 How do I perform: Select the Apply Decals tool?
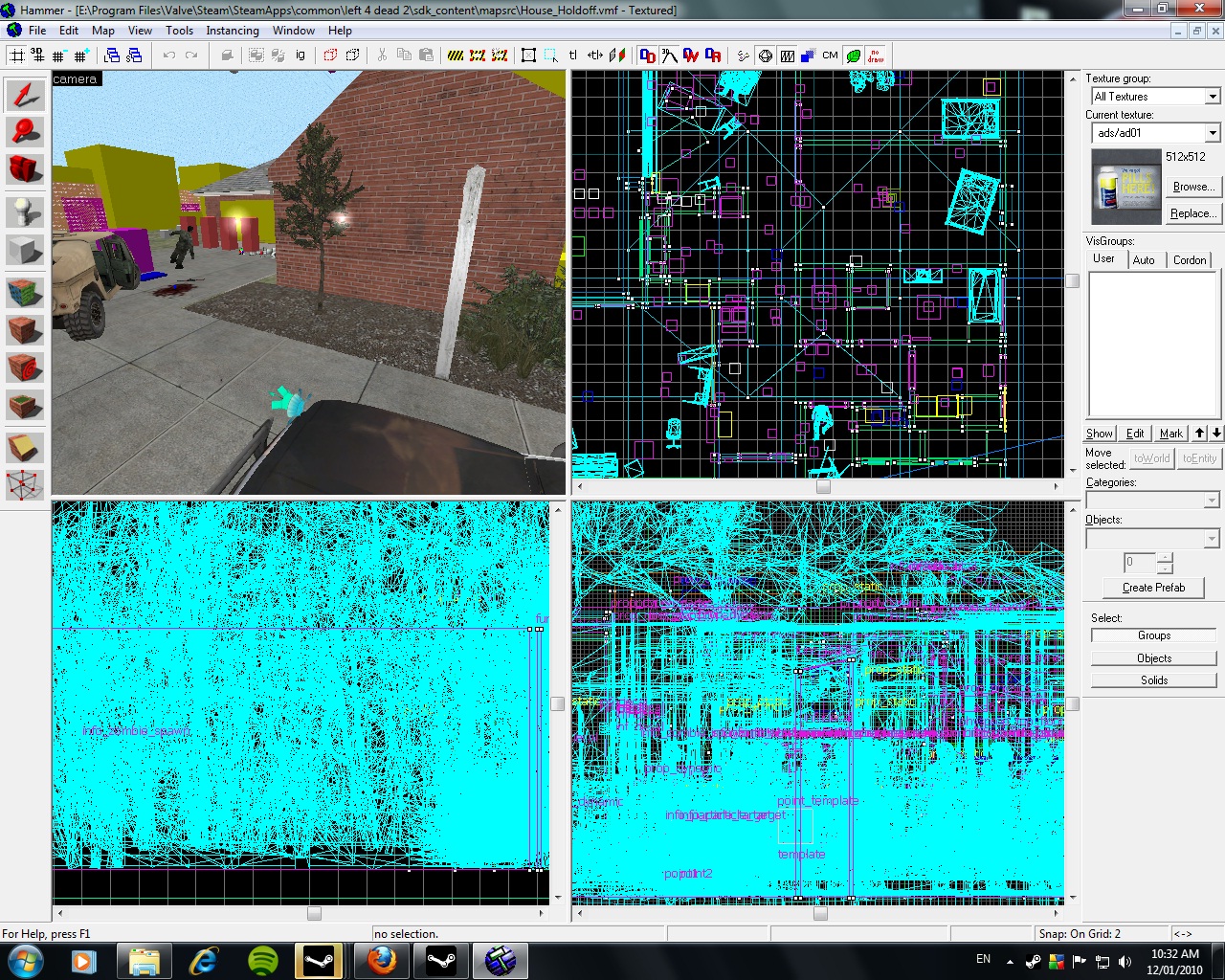click(26, 367)
